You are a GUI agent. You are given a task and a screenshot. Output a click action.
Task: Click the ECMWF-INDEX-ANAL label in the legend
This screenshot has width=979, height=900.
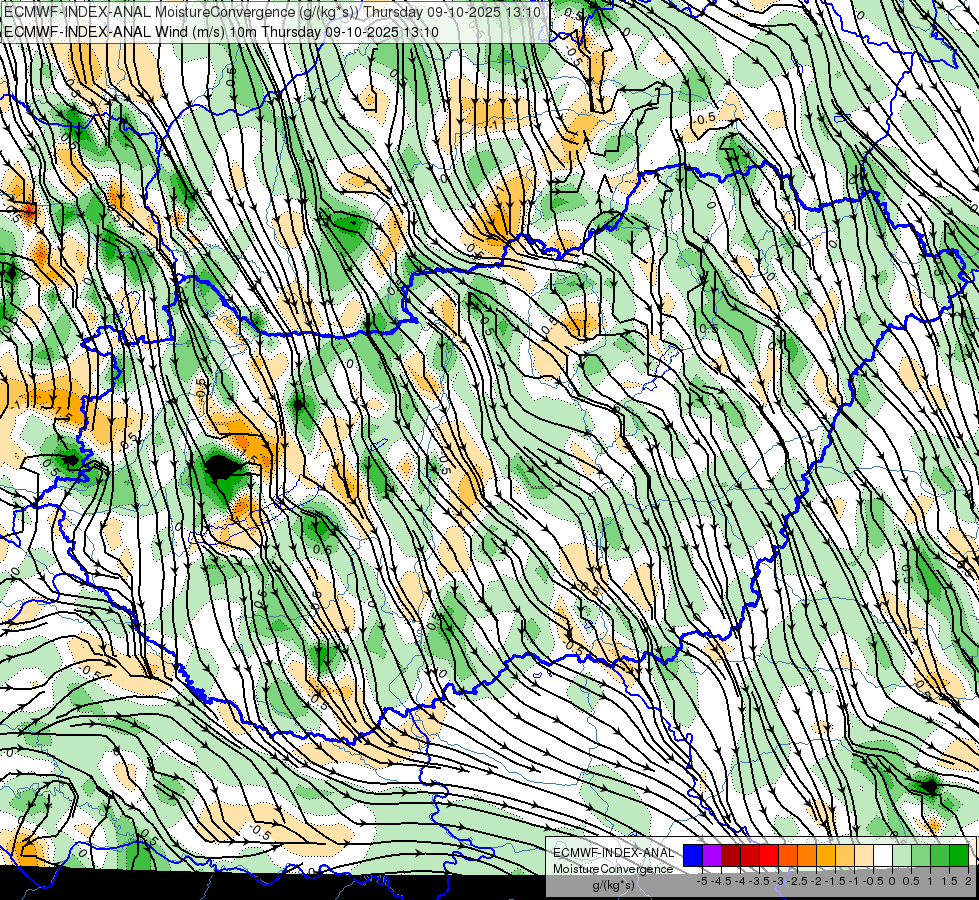tap(613, 853)
